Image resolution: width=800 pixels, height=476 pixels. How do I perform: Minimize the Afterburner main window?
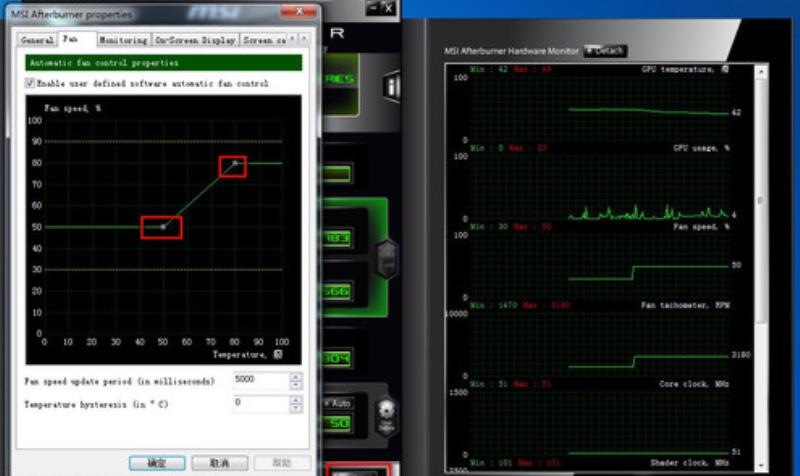[x=373, y=8]
